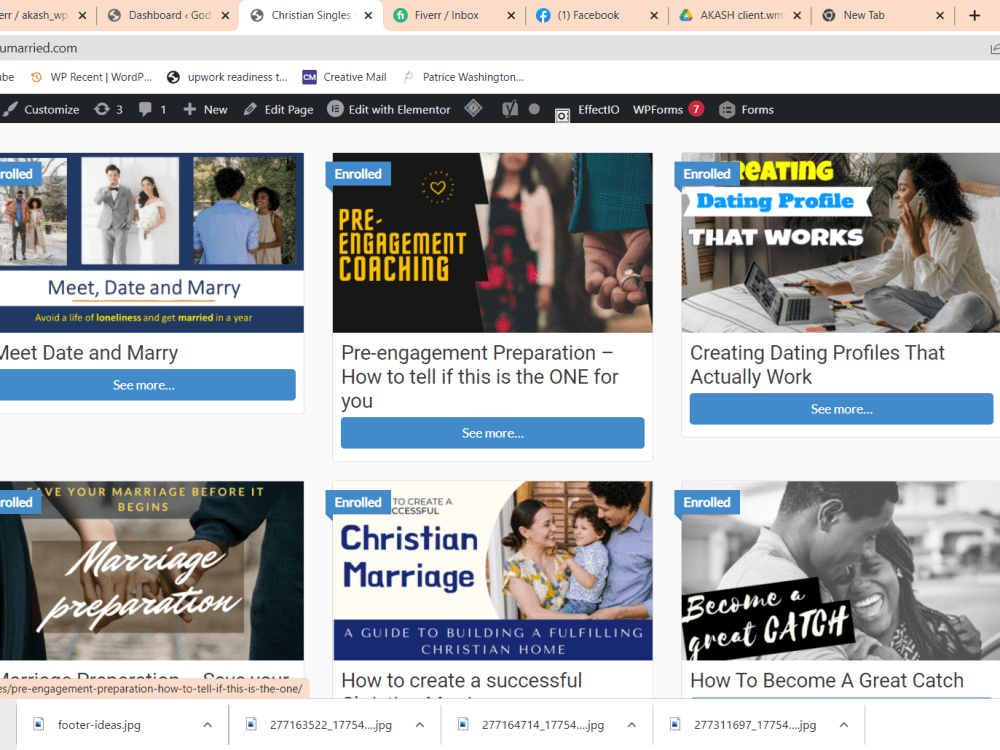
Task: Click the Fiverr tab favicon
Action: (401, 15)
